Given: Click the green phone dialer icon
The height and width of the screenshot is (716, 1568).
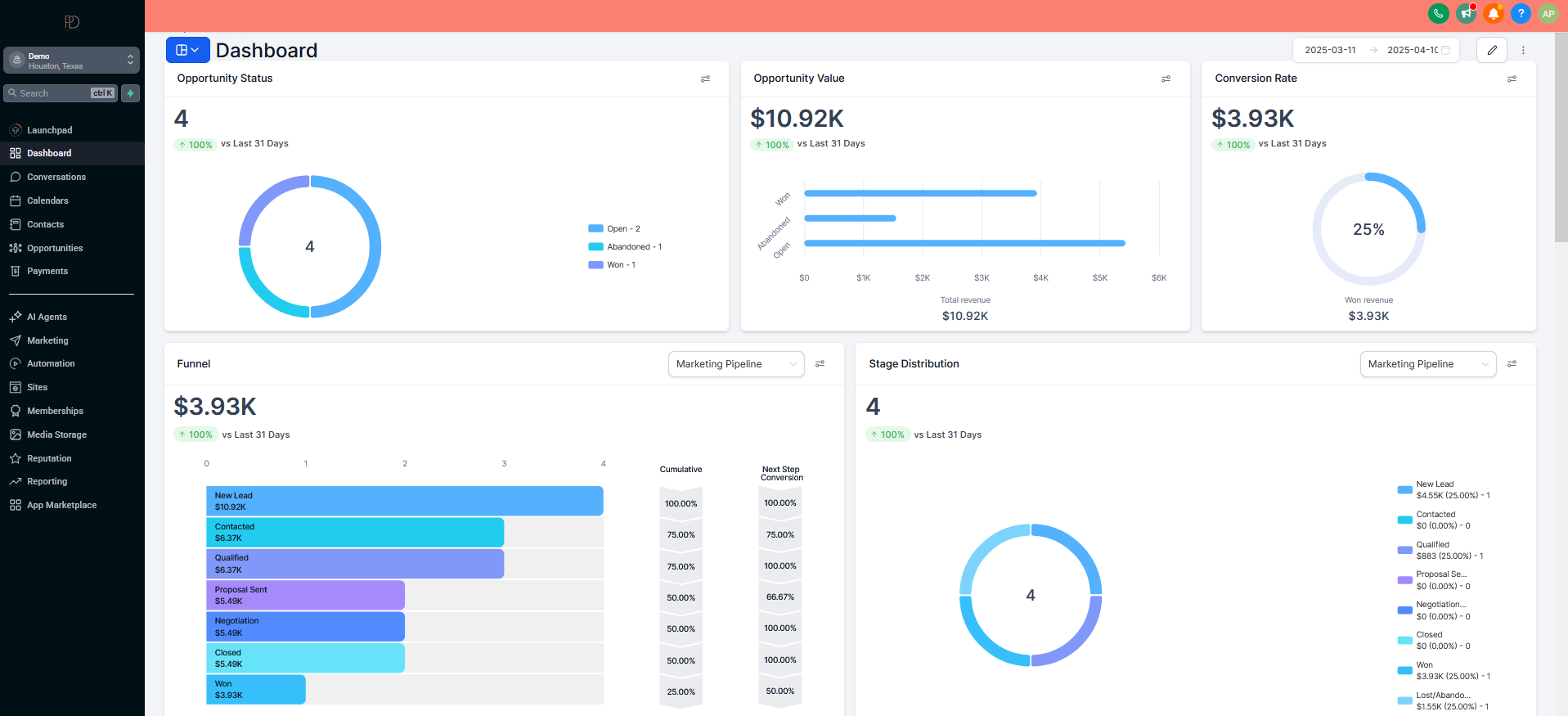Looking at the screenshot, I should [1438, 14].
